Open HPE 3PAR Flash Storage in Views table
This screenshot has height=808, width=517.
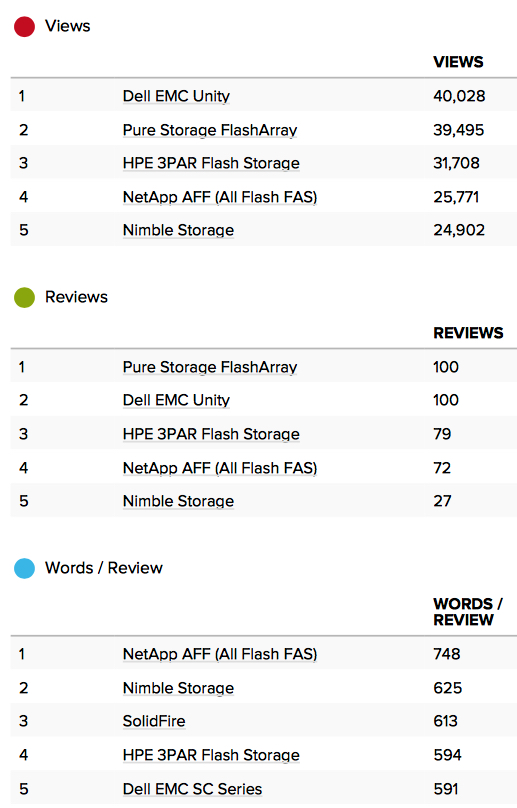click(211, 163)
